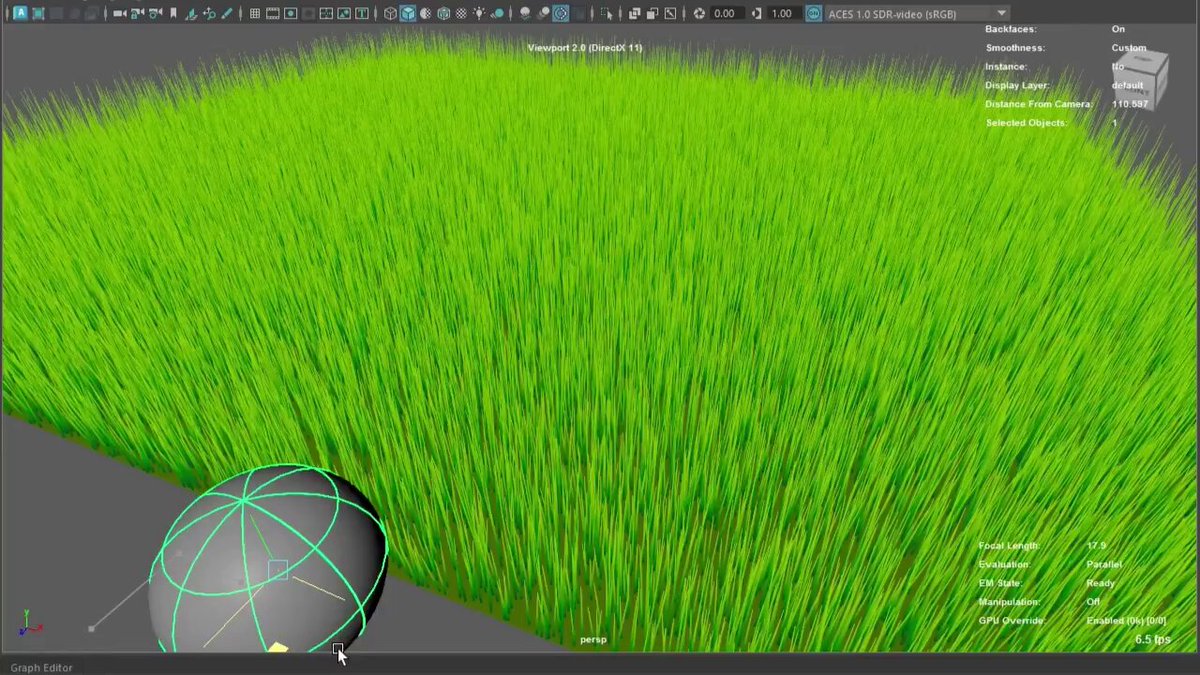The image size is (1200, 675).
Task: Click the Exposure value field showing 0.00
Action: coord(727,14)
